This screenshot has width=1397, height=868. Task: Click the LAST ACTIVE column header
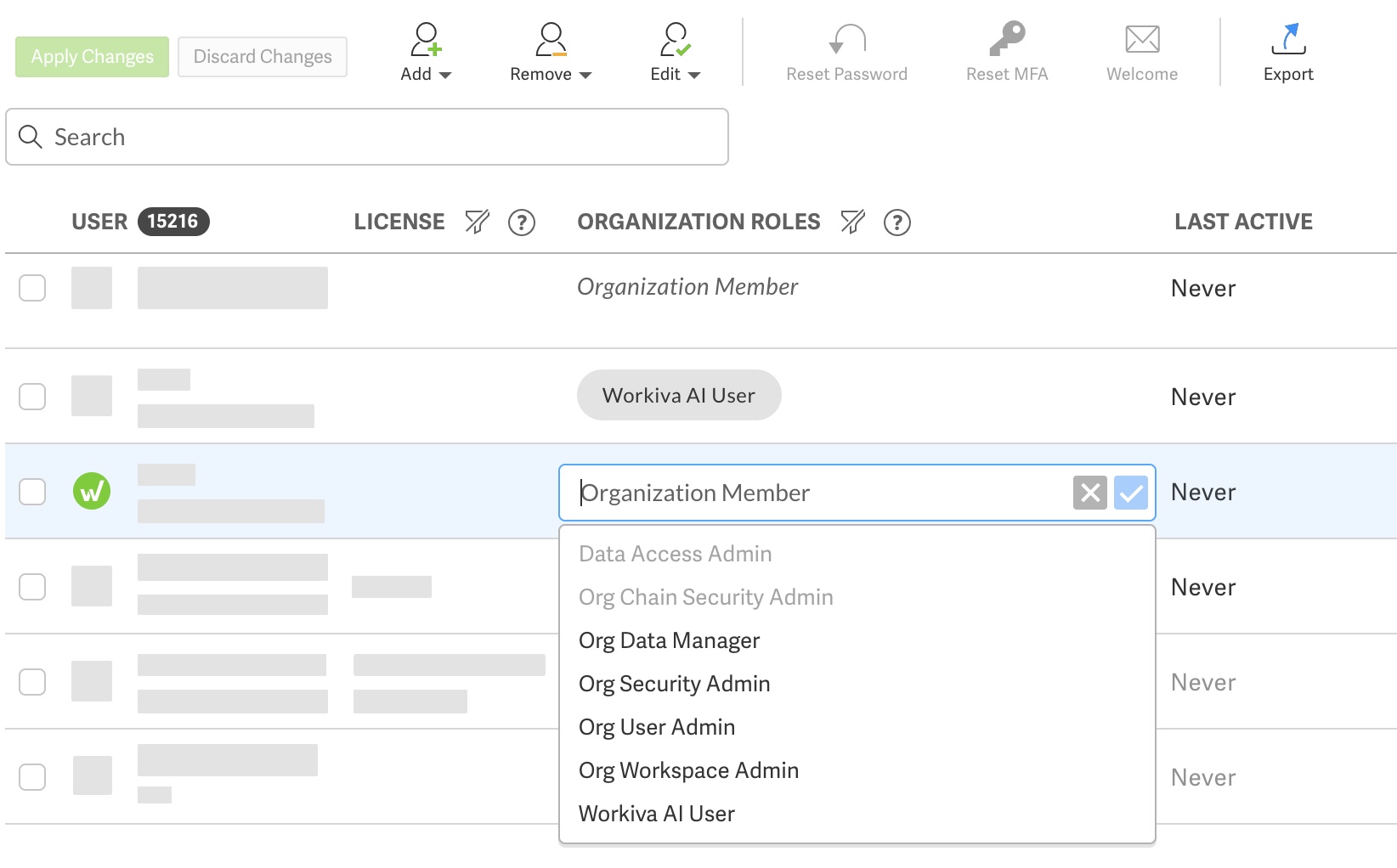click(1244, 222)
